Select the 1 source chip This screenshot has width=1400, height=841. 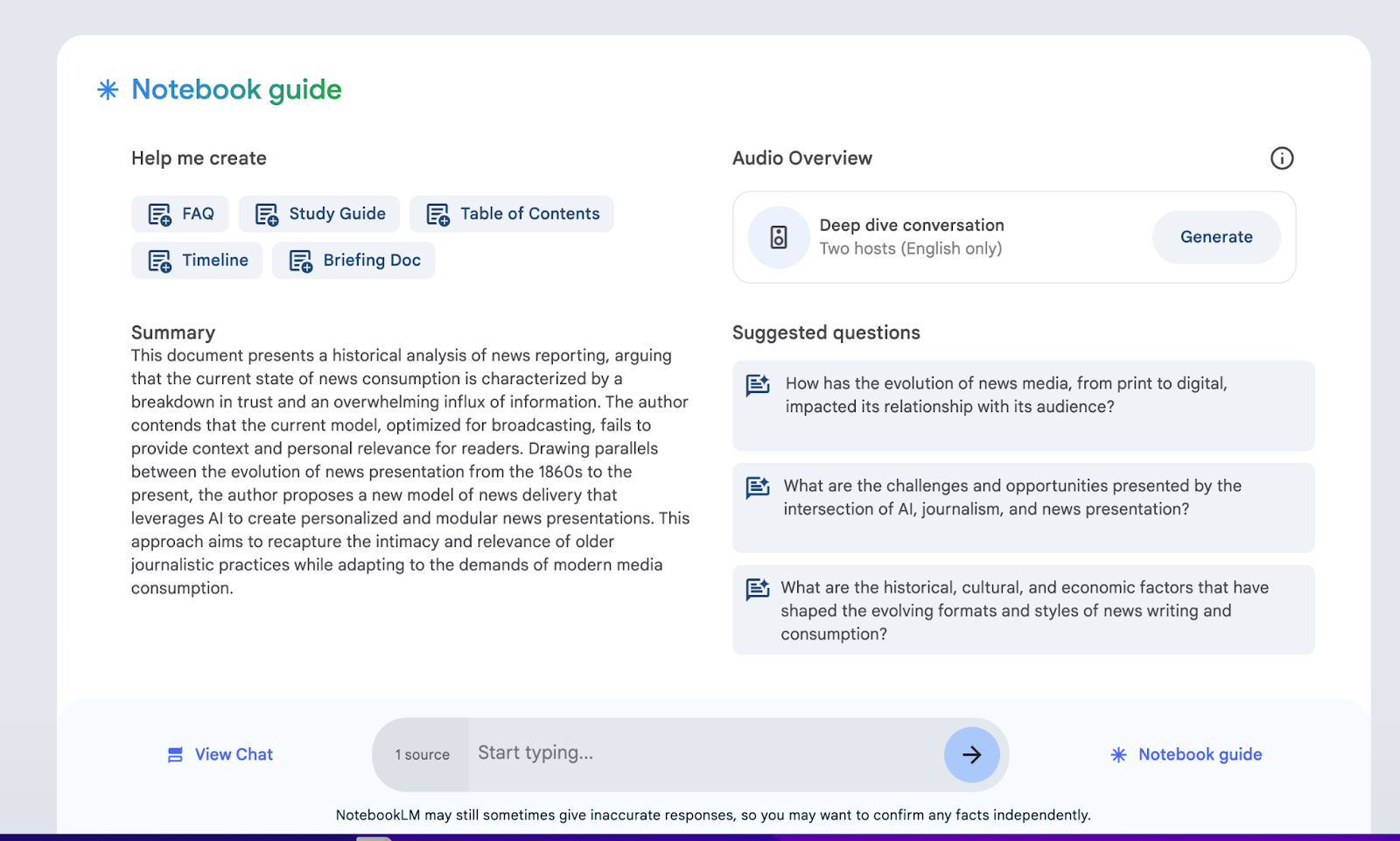tap(422, 754)
